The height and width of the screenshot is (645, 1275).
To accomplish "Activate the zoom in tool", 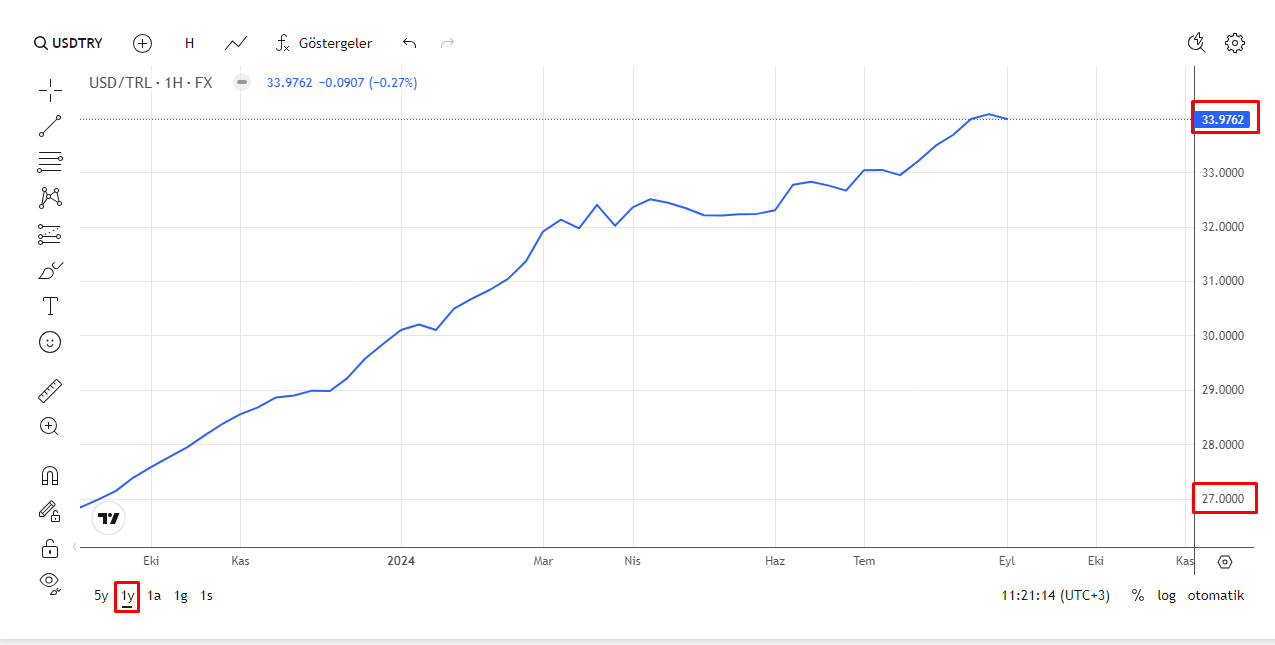I will tap(49, 426).
